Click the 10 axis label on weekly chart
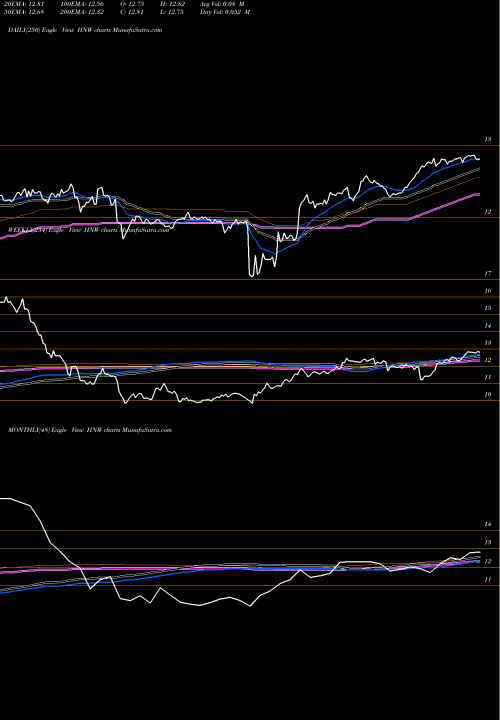Viewport: 500px width, 720px height. point(489,394)
